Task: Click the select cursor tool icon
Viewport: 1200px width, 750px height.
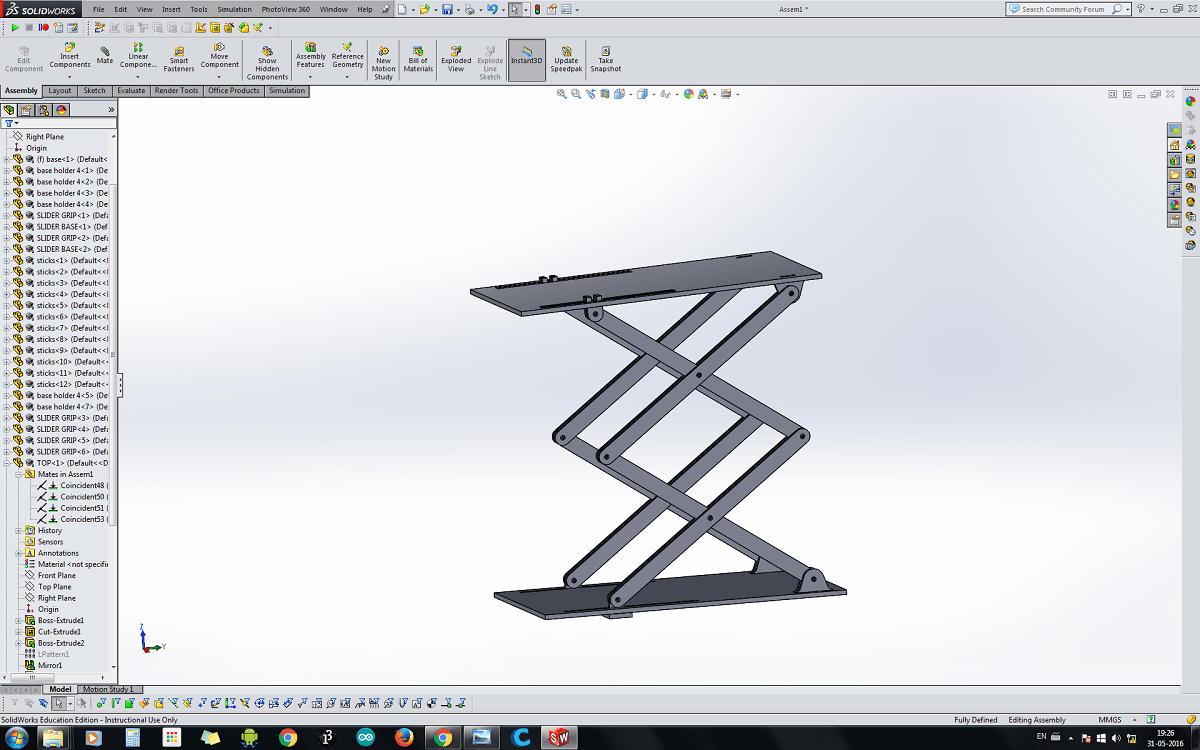Action: pos(514,9)
